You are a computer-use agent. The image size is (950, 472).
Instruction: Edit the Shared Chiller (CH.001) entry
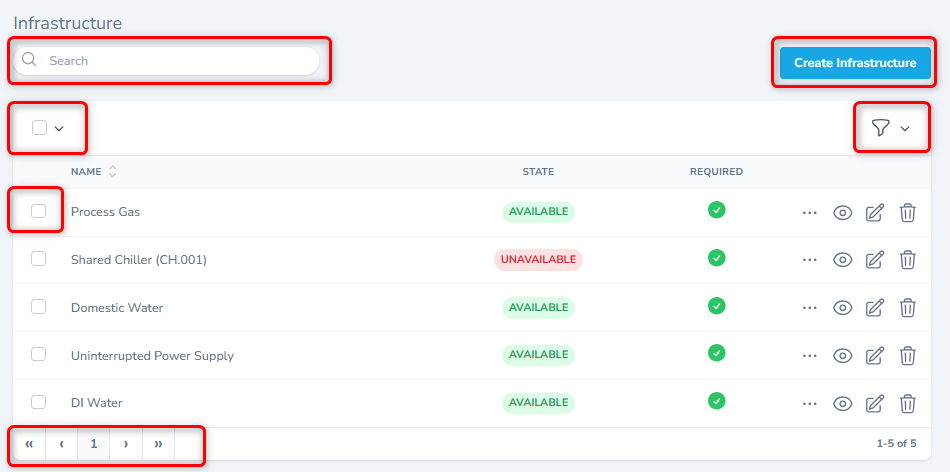(x=875, y=260)
